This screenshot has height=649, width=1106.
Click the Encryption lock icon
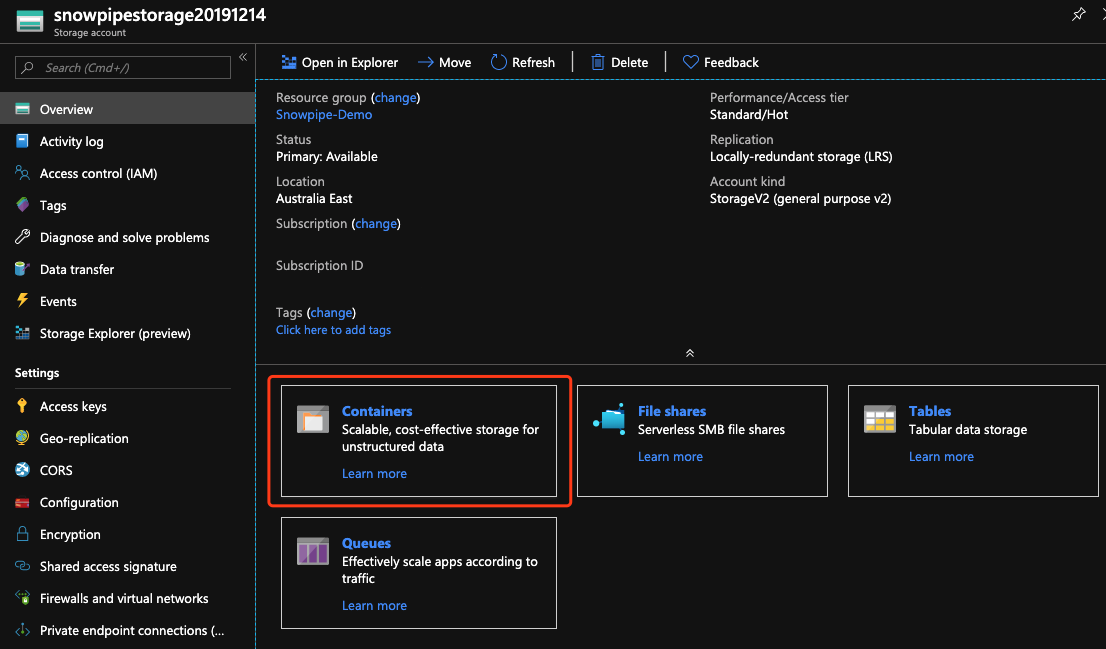(x=23, y=533)
